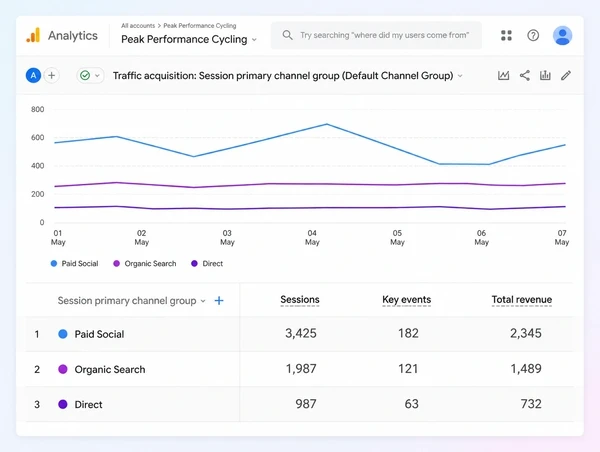
Task: Click the 1,987 sessions value
Action: pos(301,369)
